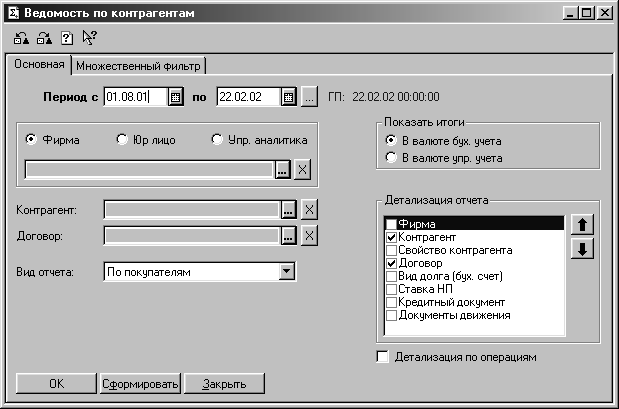Select the Основная tab

coord(40,65)
